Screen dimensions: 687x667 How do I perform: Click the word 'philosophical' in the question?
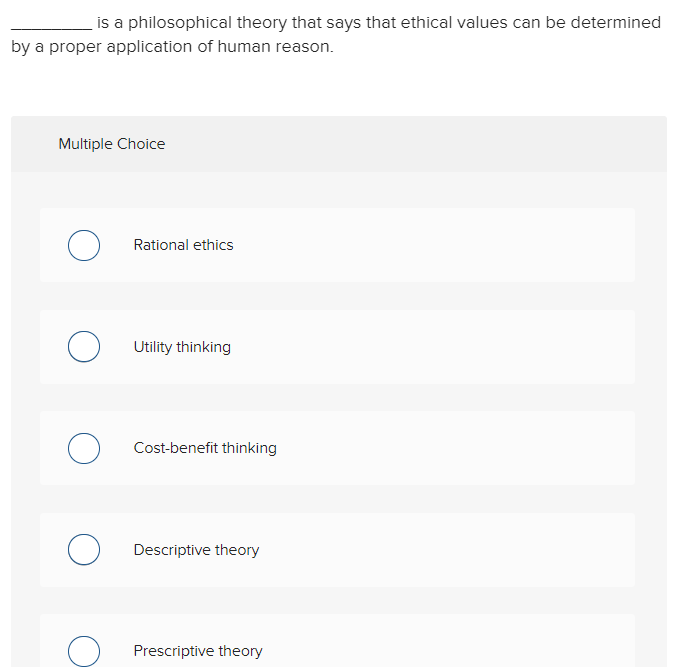(x=180, y=23)
